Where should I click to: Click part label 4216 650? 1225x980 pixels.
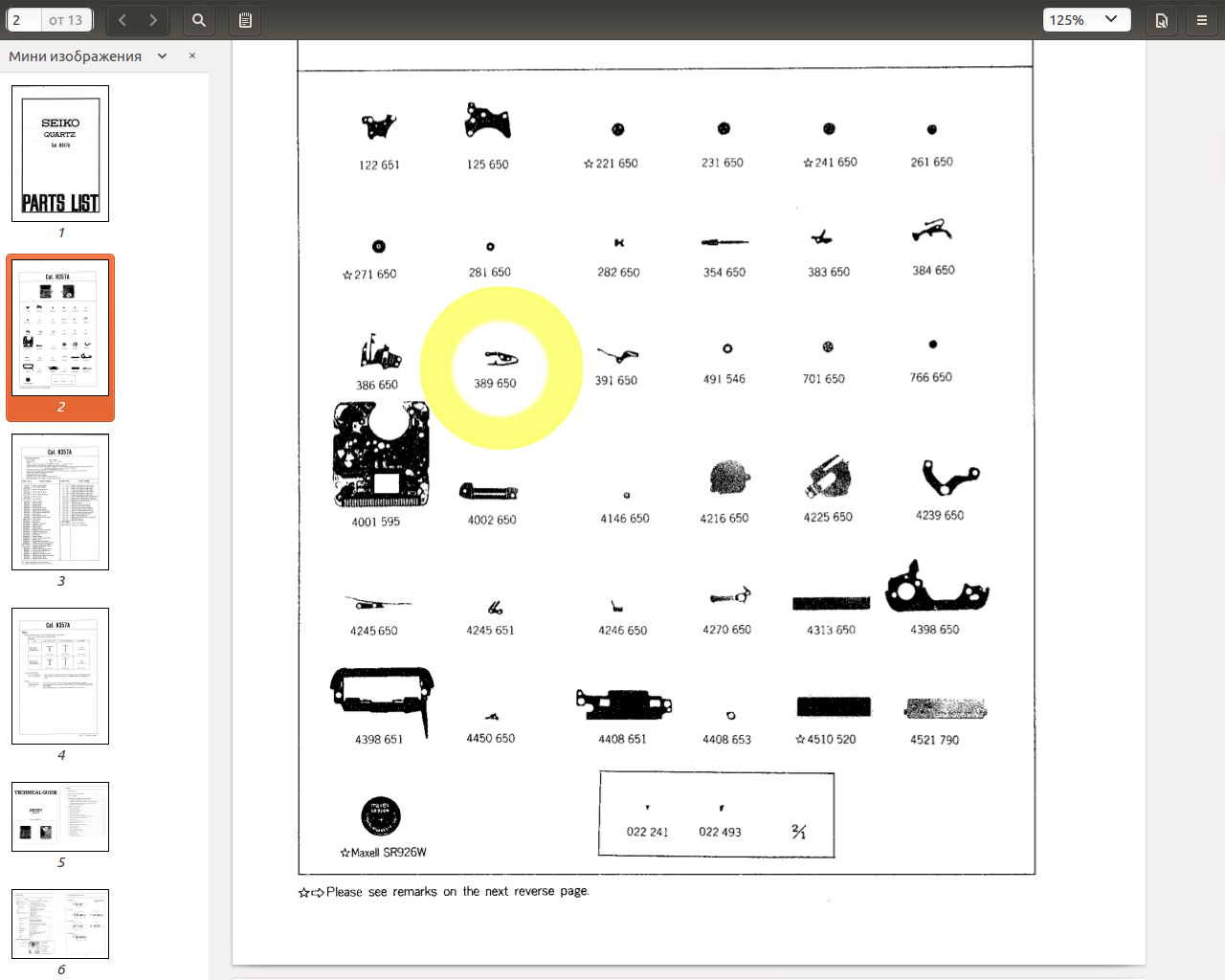pos(724,519)
